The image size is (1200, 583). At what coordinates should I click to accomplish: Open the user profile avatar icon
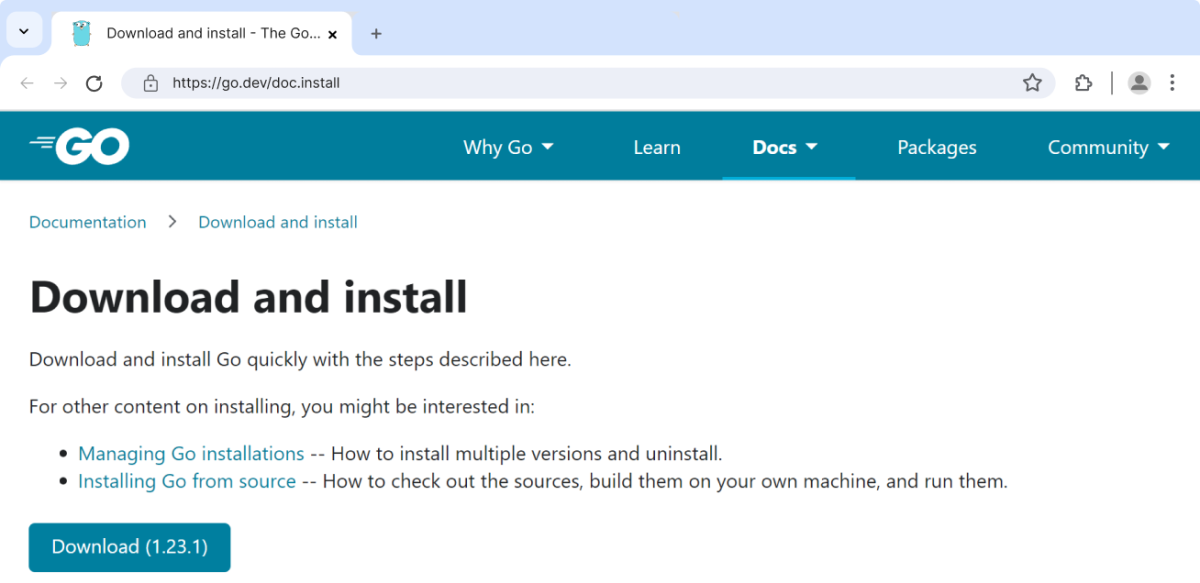tap(1139, 83)
